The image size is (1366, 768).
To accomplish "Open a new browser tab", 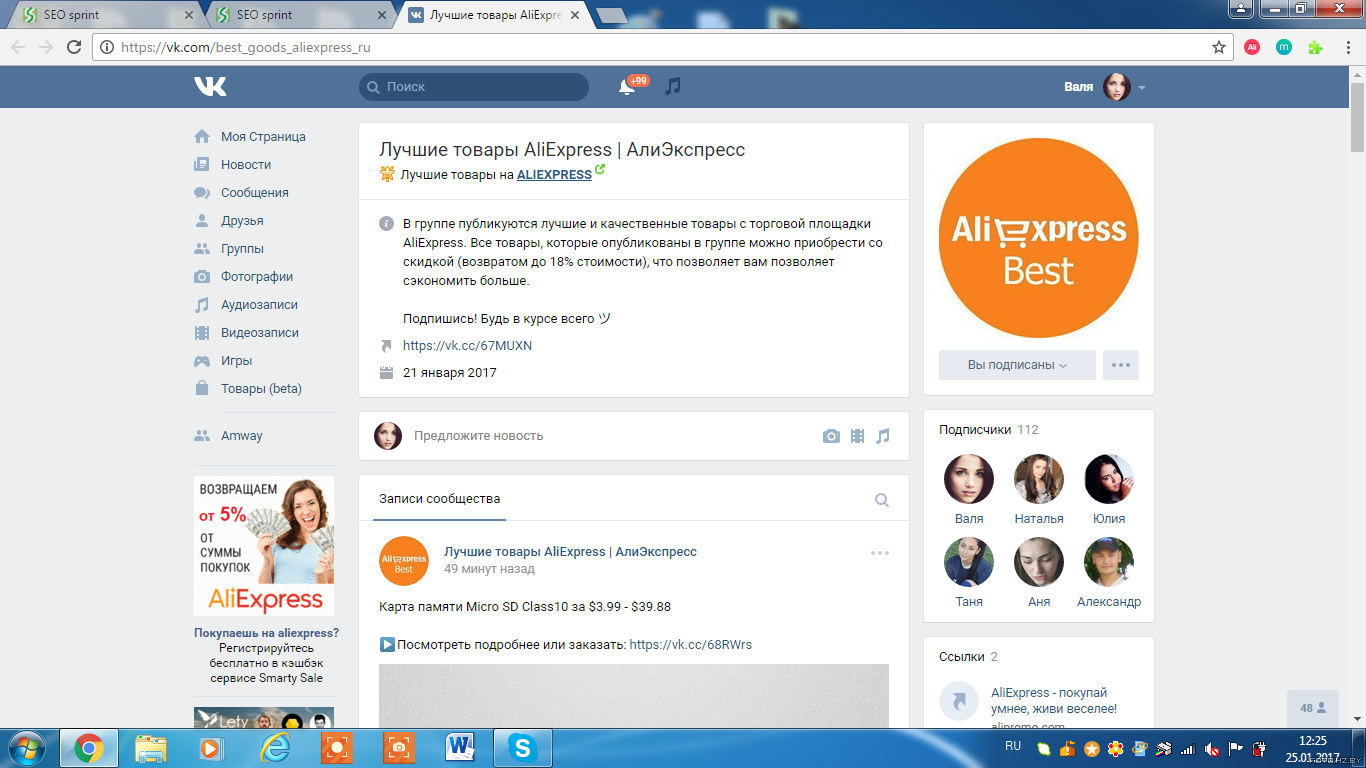I will tap(611, 15).
